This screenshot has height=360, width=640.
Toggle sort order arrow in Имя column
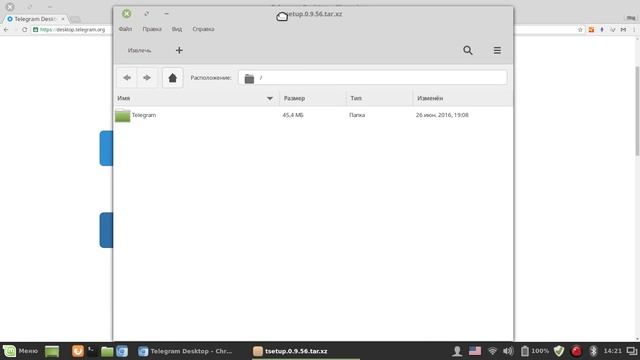270,98
